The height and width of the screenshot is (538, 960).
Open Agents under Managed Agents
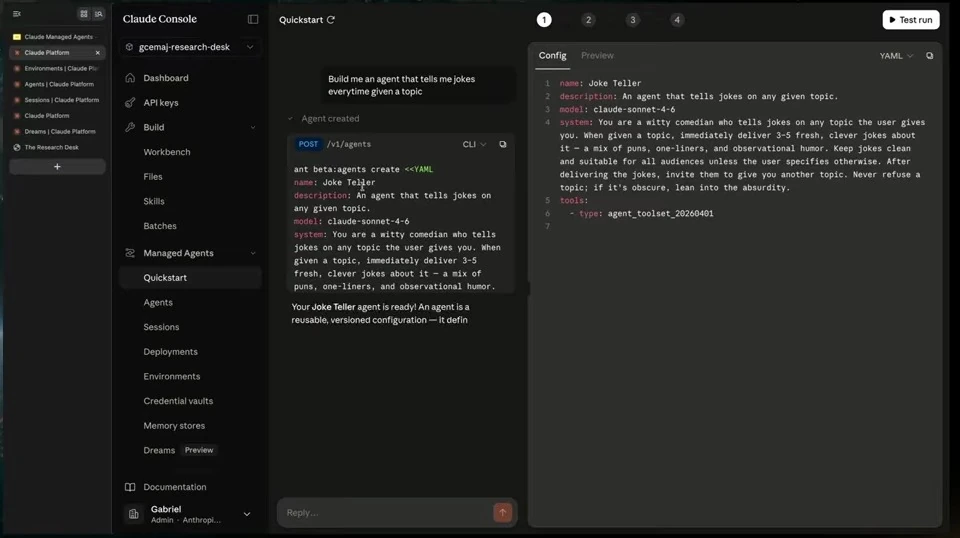(x=158, y=302)
